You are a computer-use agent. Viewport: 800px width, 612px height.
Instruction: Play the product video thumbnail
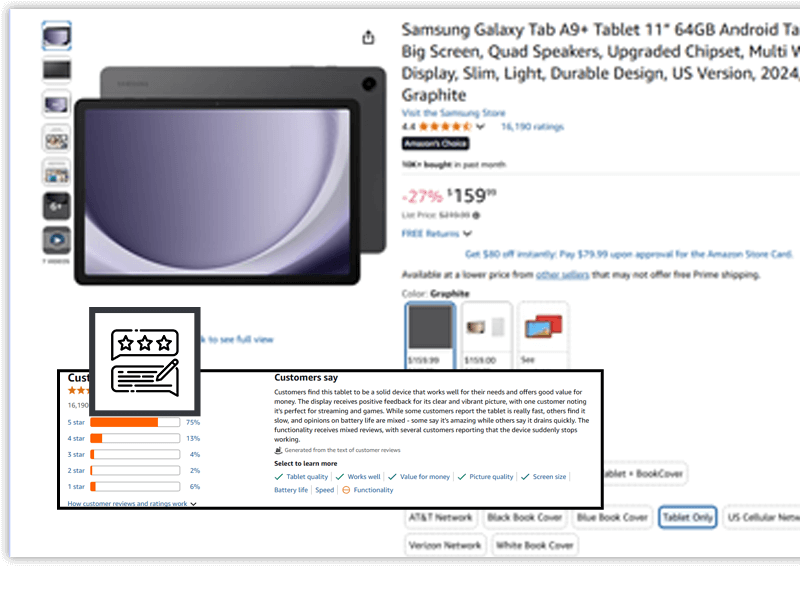pyautogui.click(x=57, y=240)
